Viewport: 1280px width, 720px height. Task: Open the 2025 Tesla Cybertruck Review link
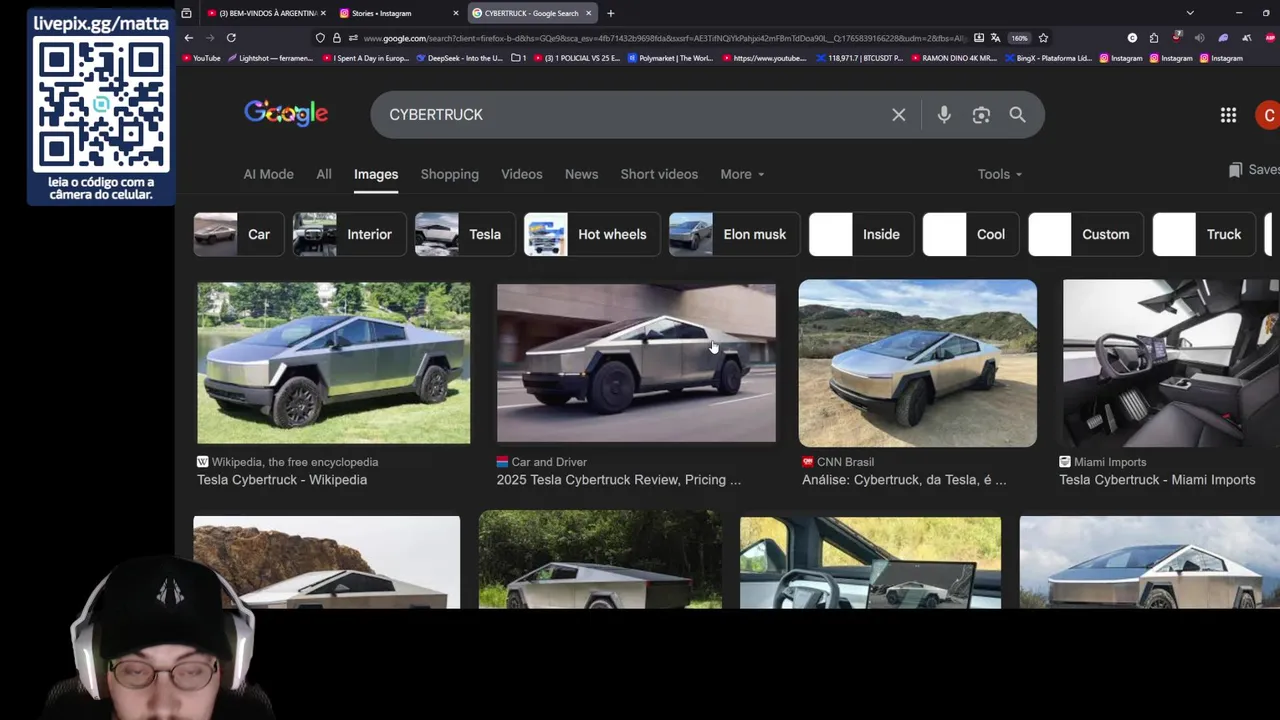tap(619, 480)
